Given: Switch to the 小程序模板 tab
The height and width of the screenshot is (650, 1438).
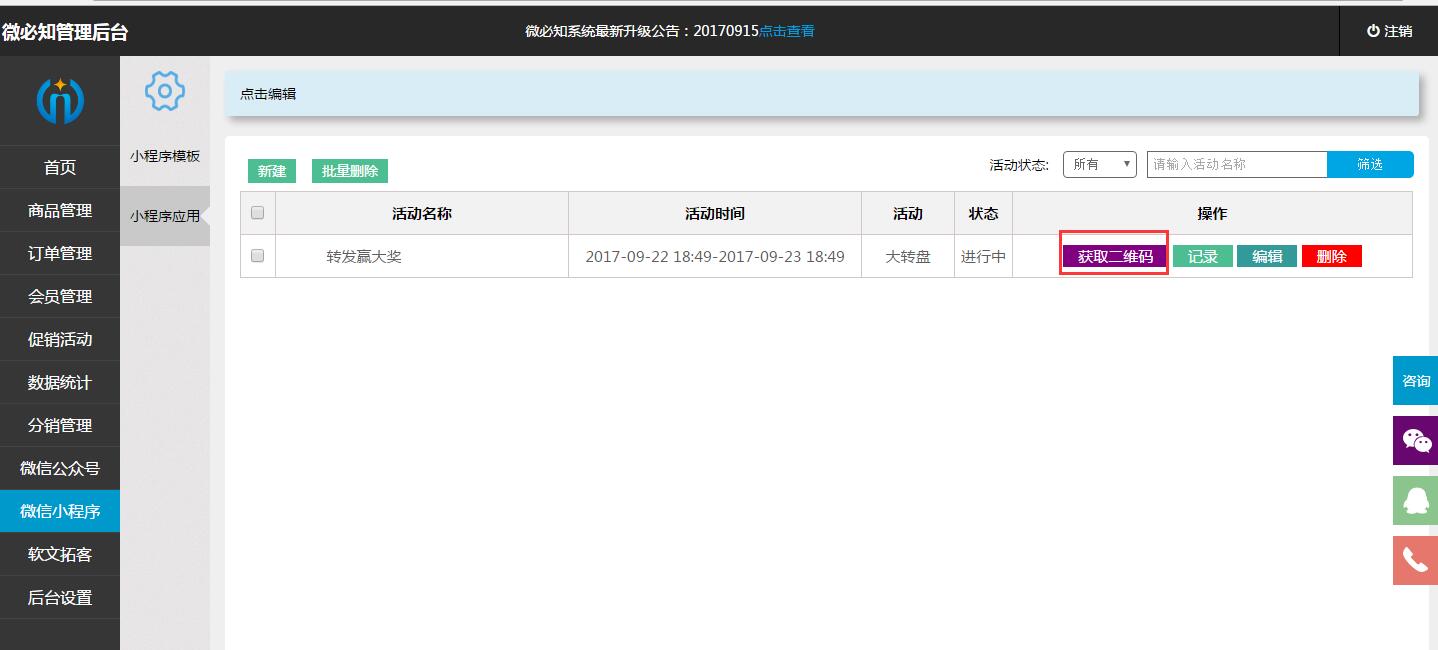Looking at the screenshot, I should click(165, 156).
